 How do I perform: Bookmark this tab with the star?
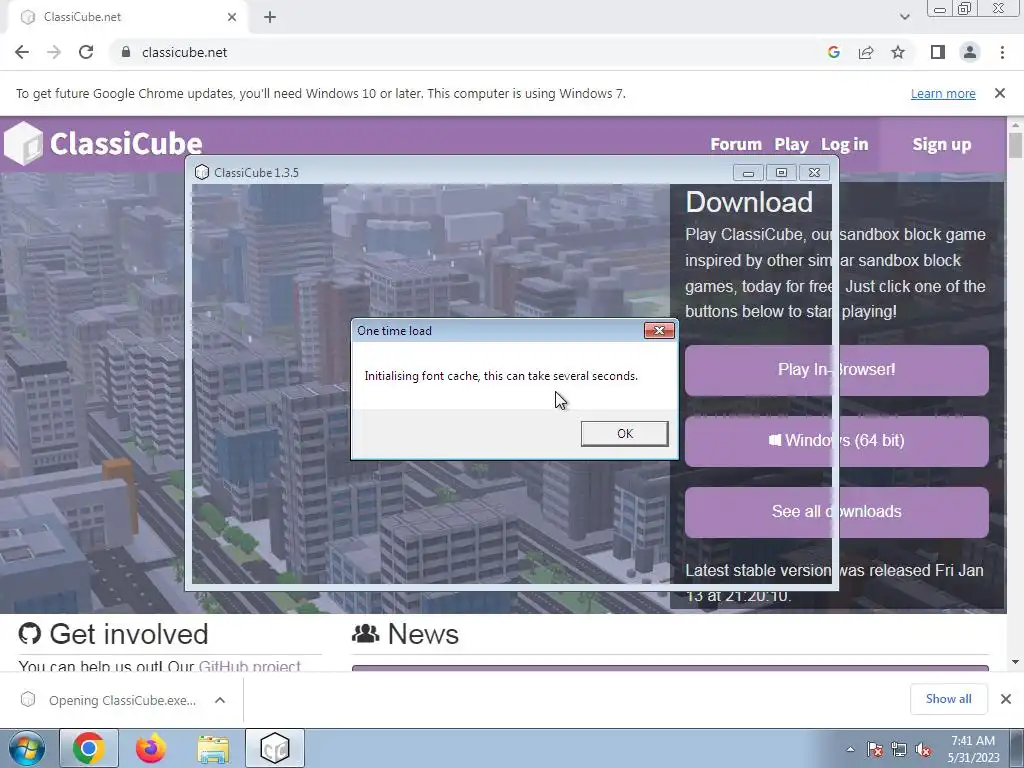tap(898, 52)
